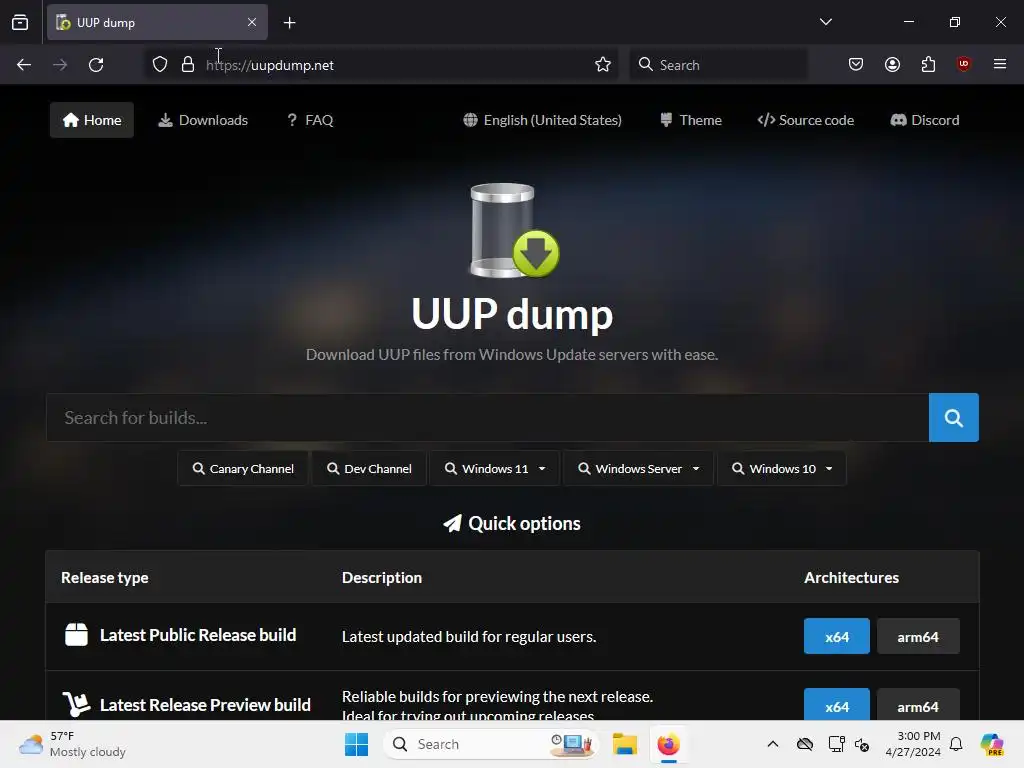Viewport: 1024px width, 768px height.
Task: Select x64 for Latest Release Preview build
Action: [x=837, y=705]
